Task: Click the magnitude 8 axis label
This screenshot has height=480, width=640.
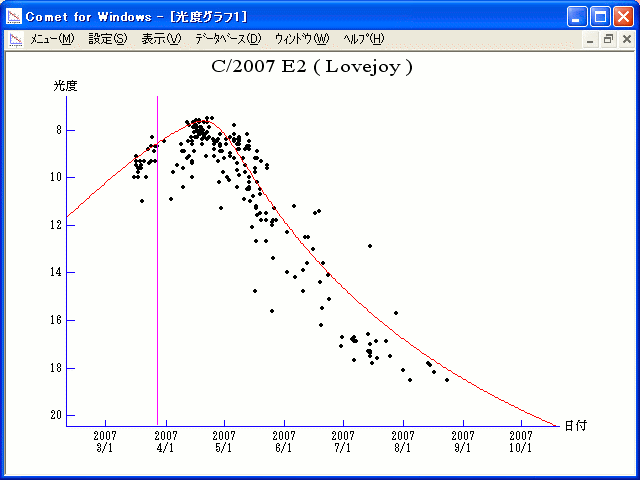Action: [x=59, y=130]
